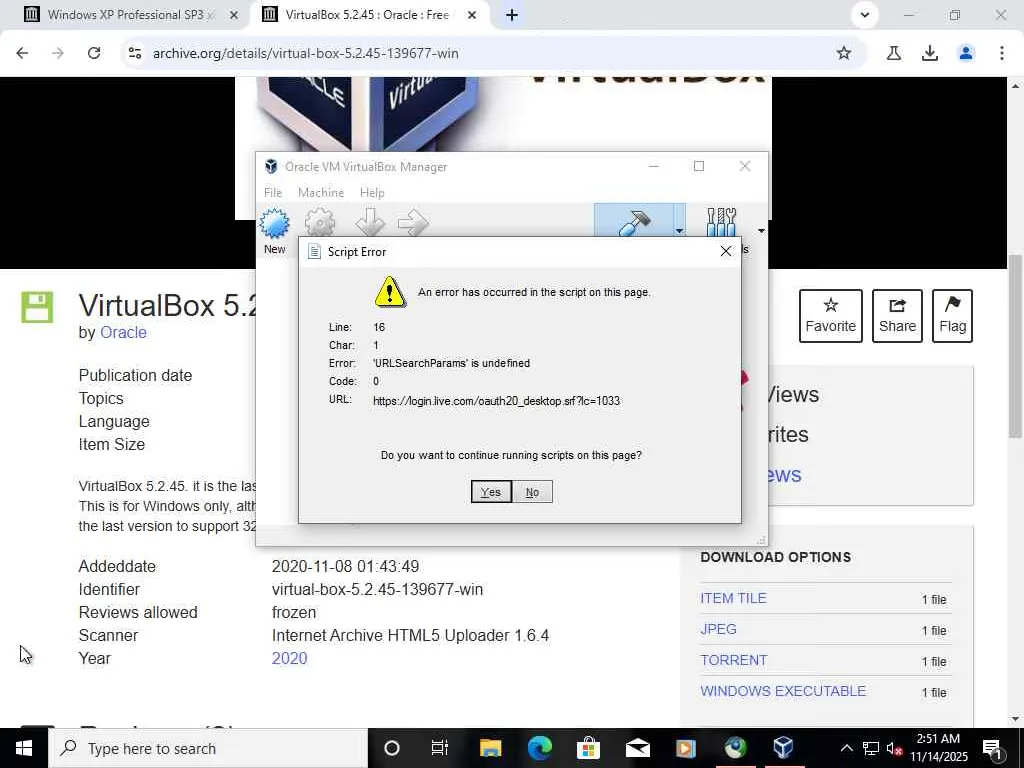Open the Oracle author link
Viewport: 1024px width, 768px height.
coord(123,332)
